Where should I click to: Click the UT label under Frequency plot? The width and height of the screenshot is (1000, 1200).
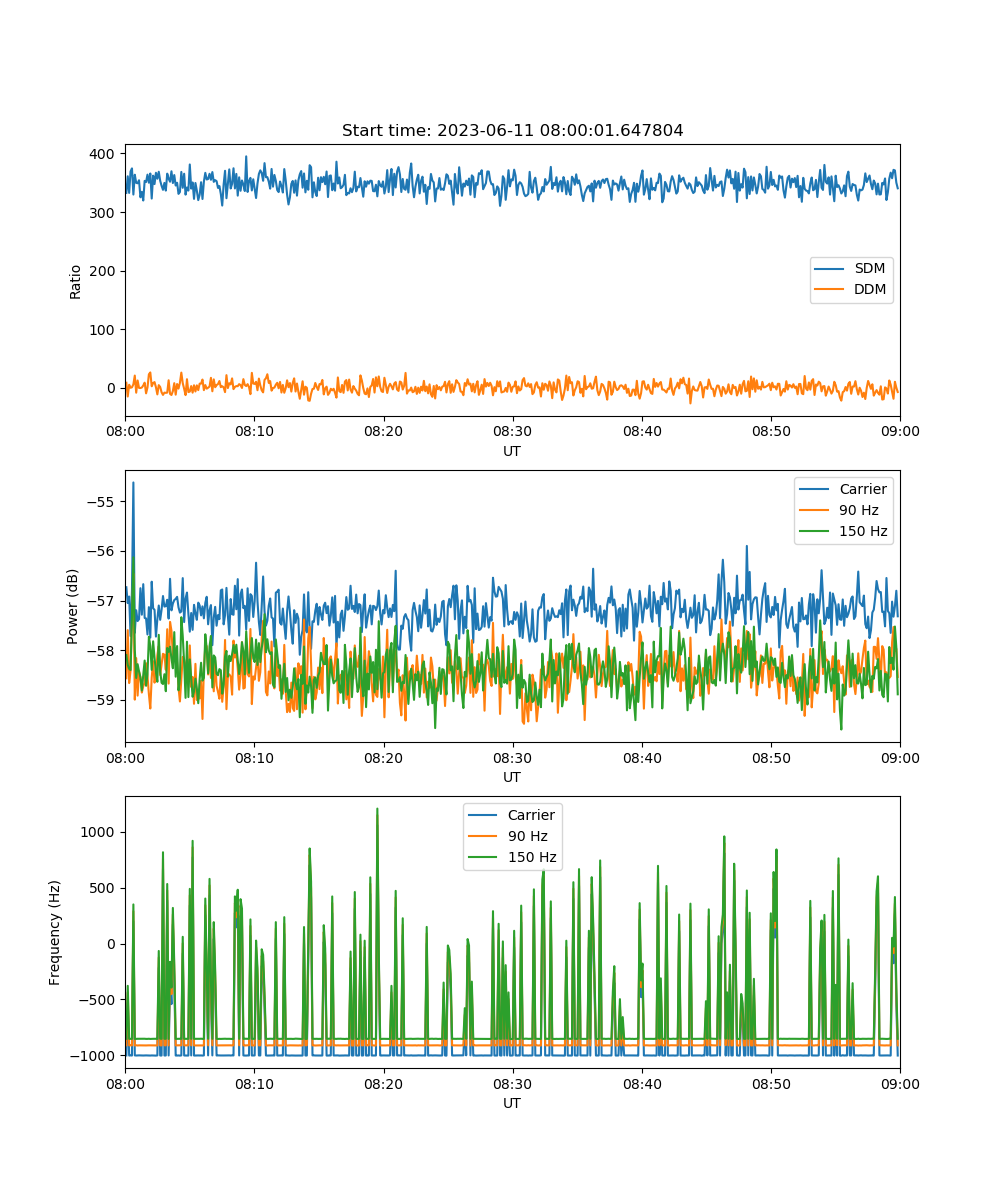click(512, 1103)
